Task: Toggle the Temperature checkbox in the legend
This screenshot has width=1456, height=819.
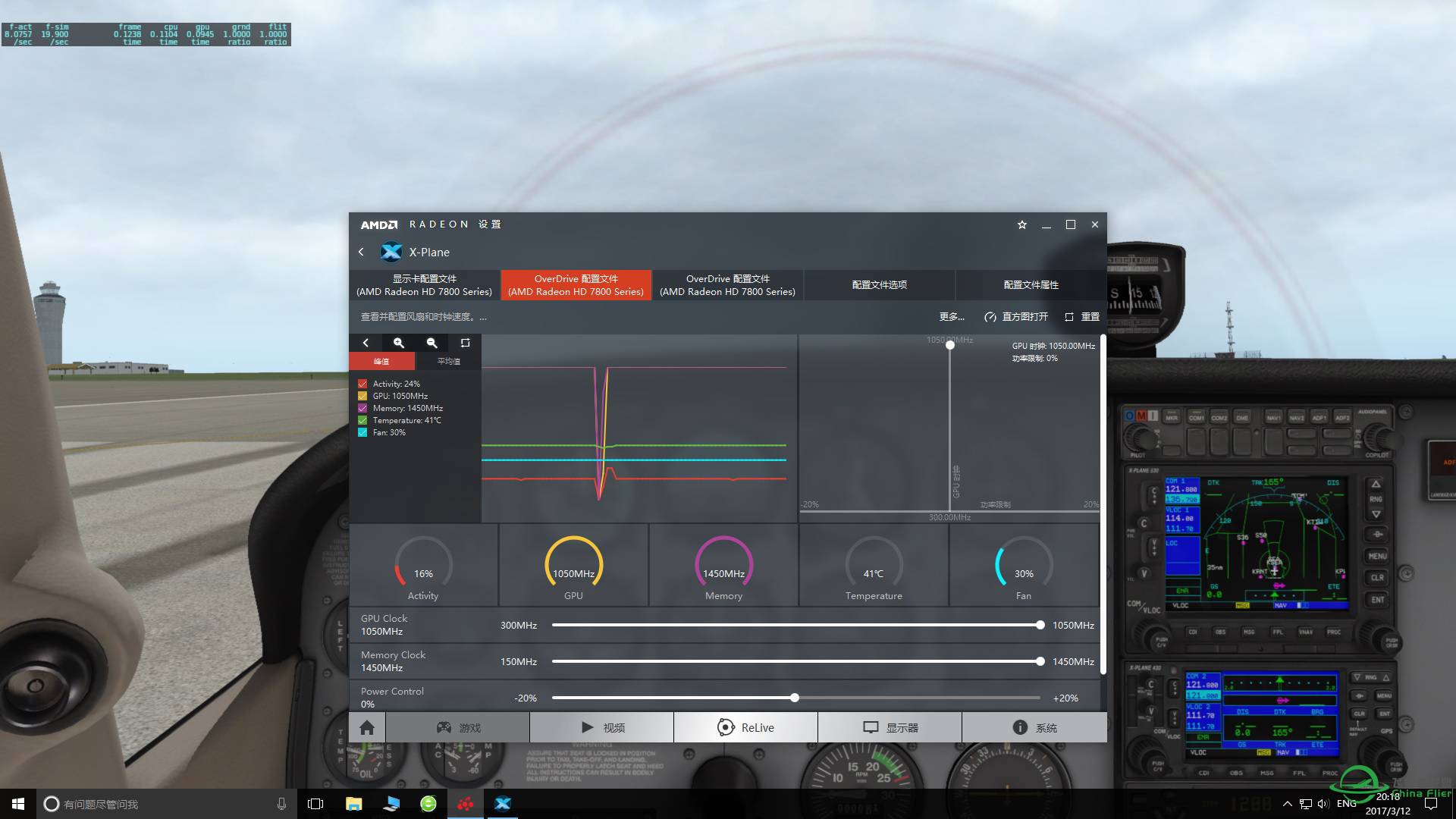Action: pos(362,419)
